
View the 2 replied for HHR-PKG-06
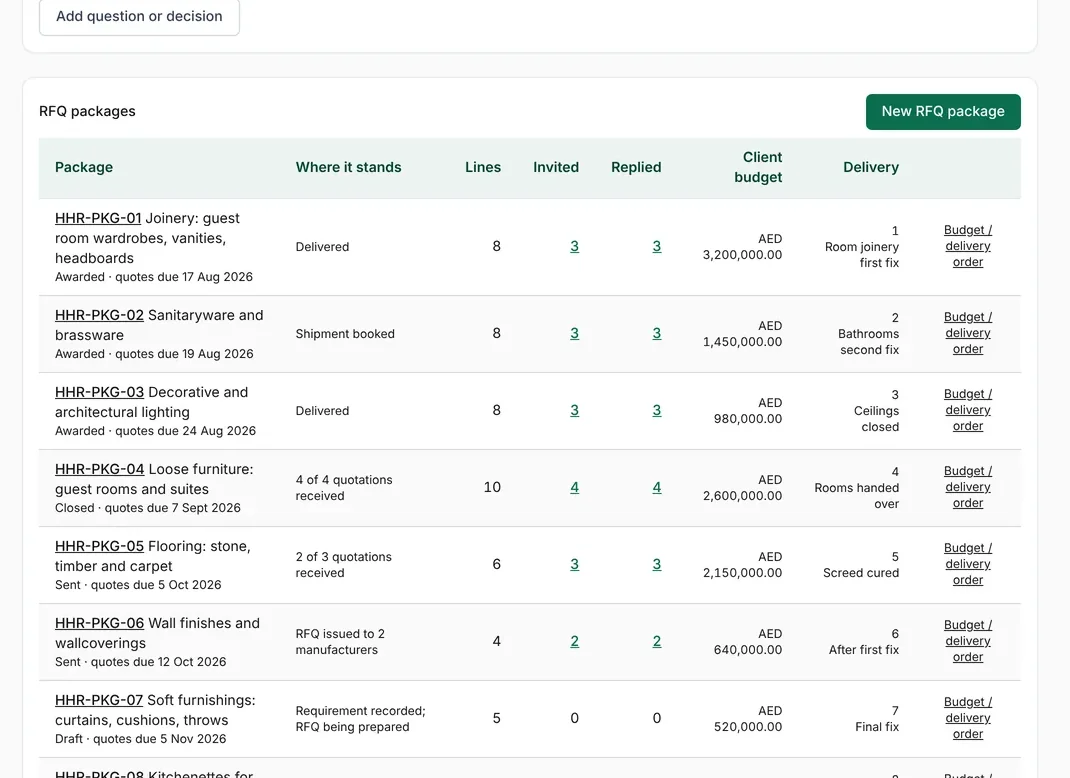(656, 642)
